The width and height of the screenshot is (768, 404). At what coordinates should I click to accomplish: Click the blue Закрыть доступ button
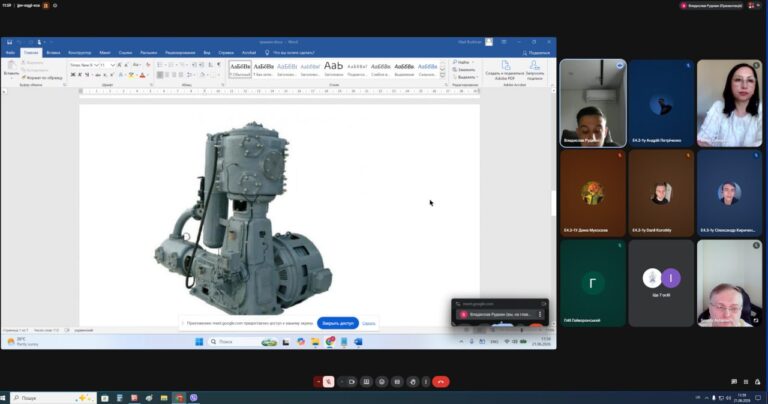pyautogui.click(x=338, y=323)
